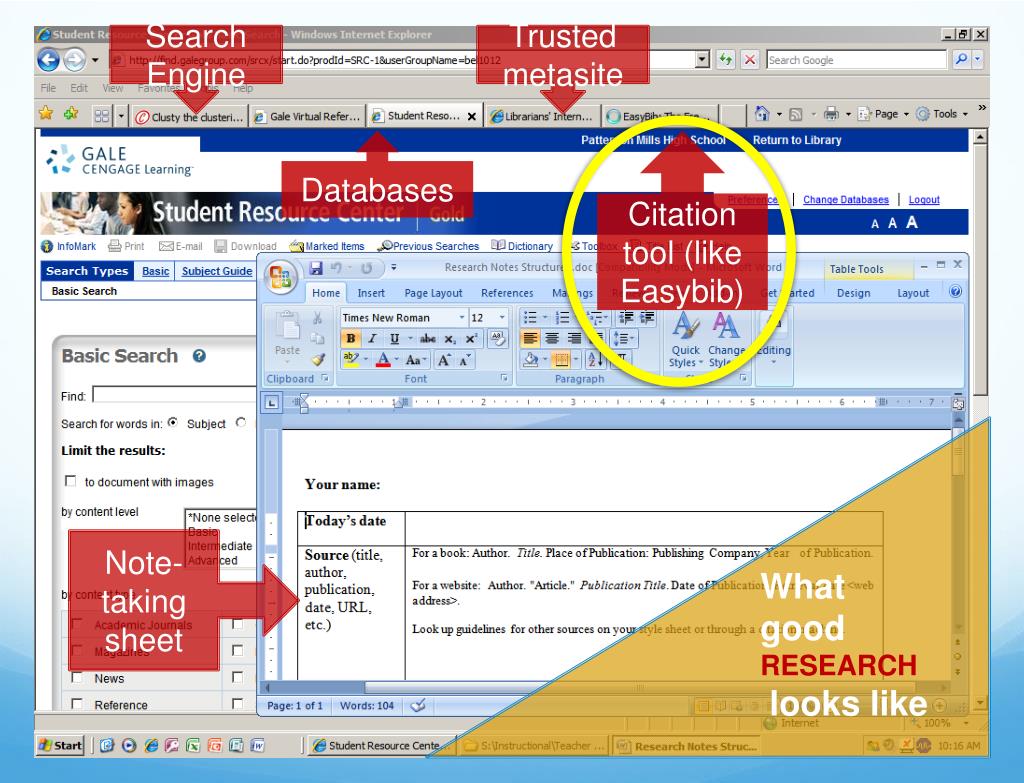The image size is (1024, 783).
Task: Center text in Word Paragraph group
Action: pos(552,338)
